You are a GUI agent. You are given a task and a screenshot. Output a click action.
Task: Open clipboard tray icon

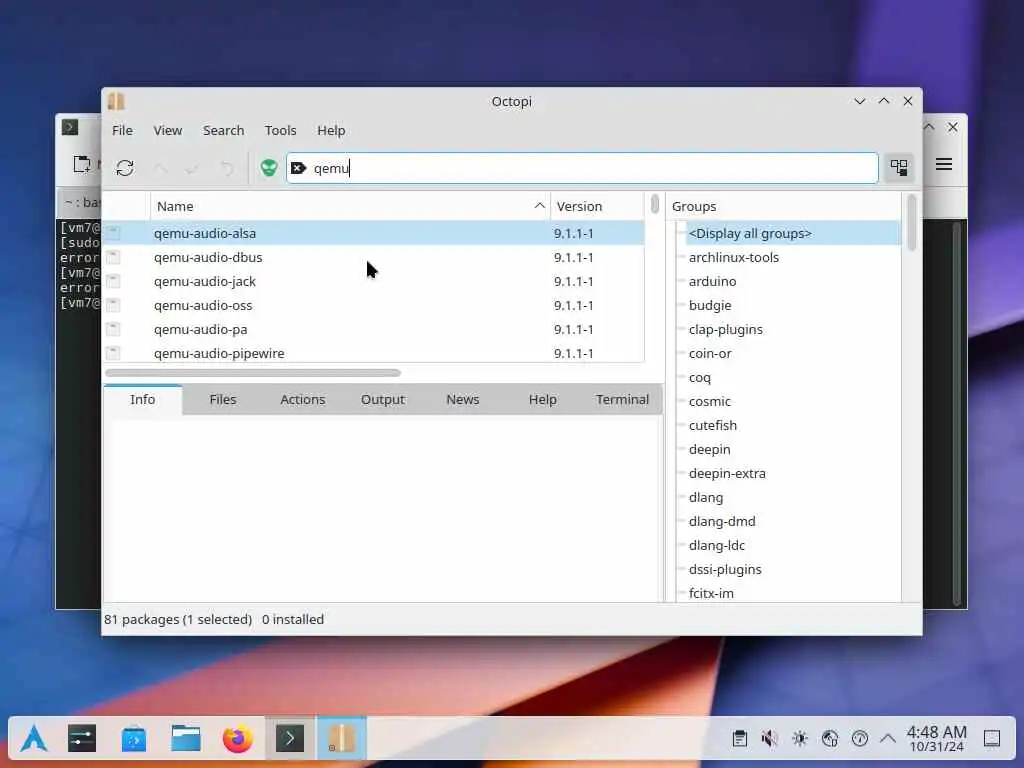point(739,739)
